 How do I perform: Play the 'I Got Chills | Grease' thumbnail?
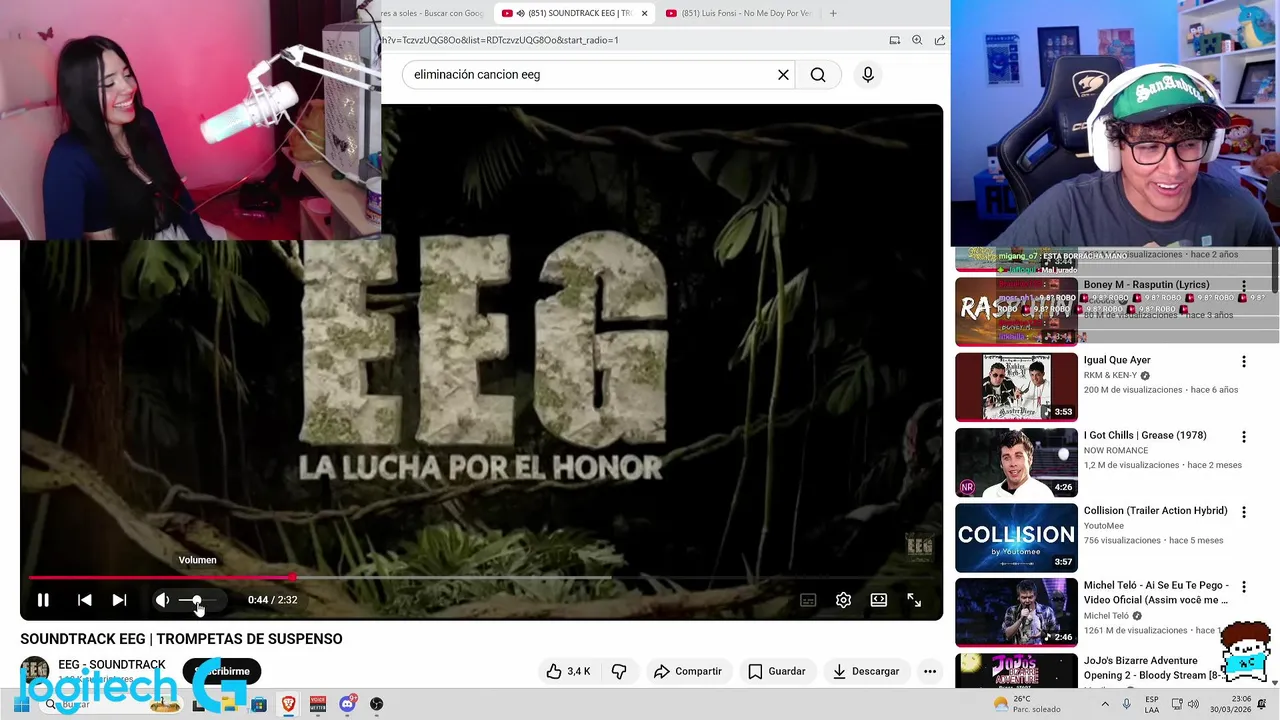point(1016,462)
